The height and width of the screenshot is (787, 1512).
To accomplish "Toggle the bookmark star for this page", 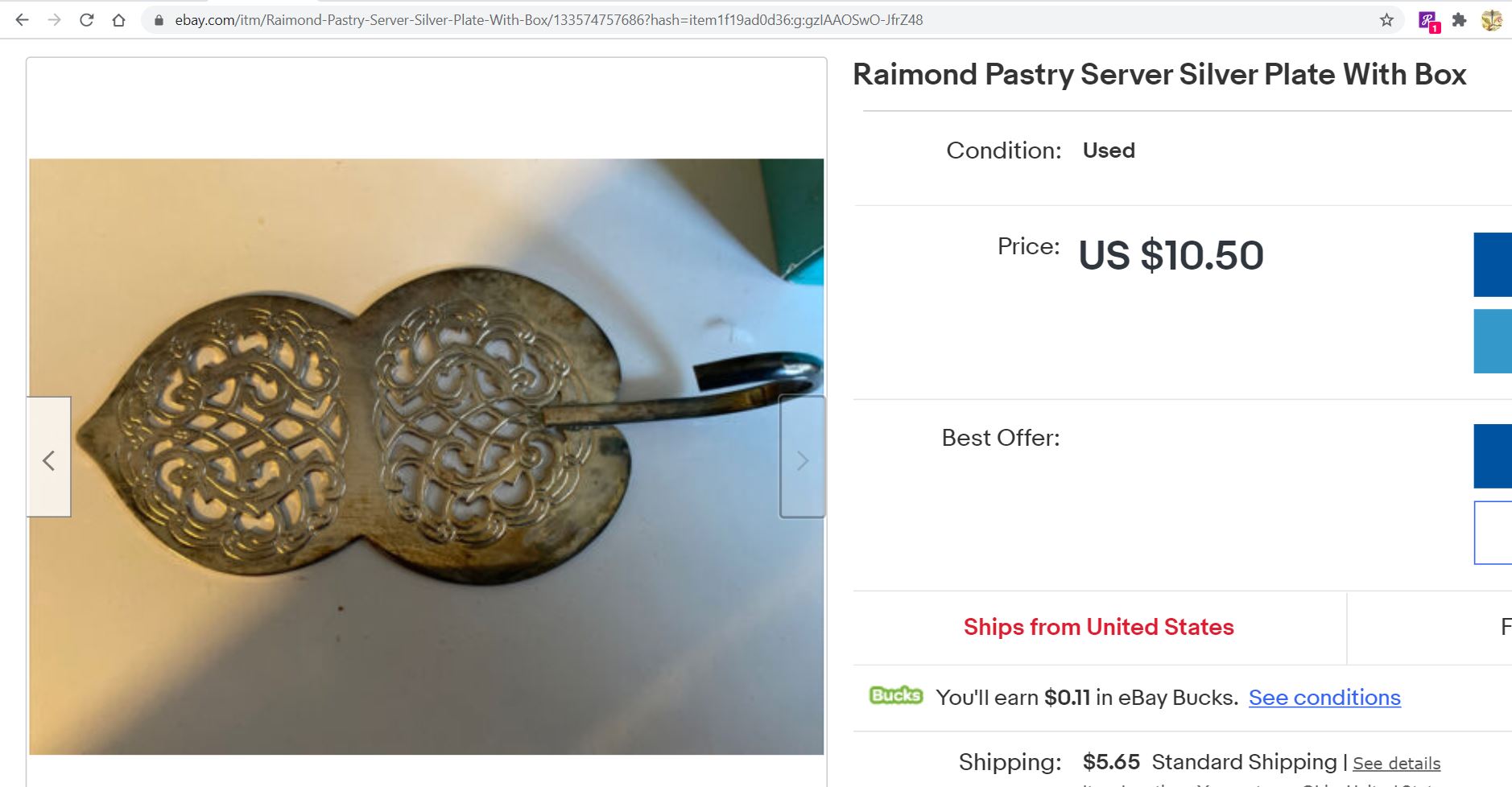I will pos(1387,19).
